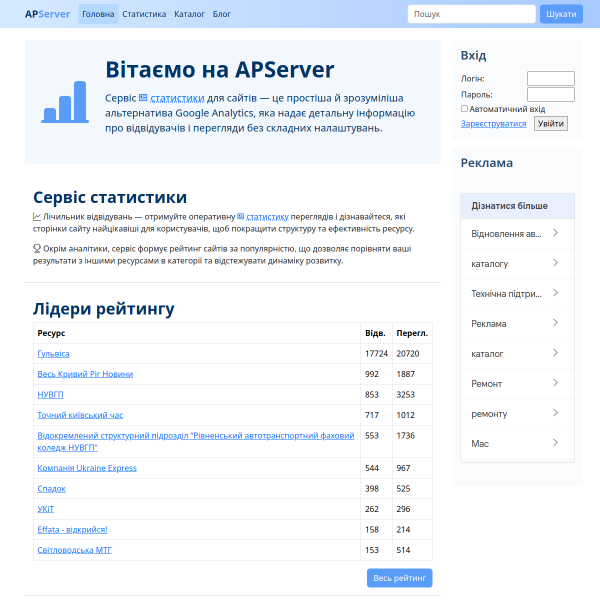600x600 pixels.
Task: Expand the Технічна підтри... item chevron
Action: coord(556,293)
